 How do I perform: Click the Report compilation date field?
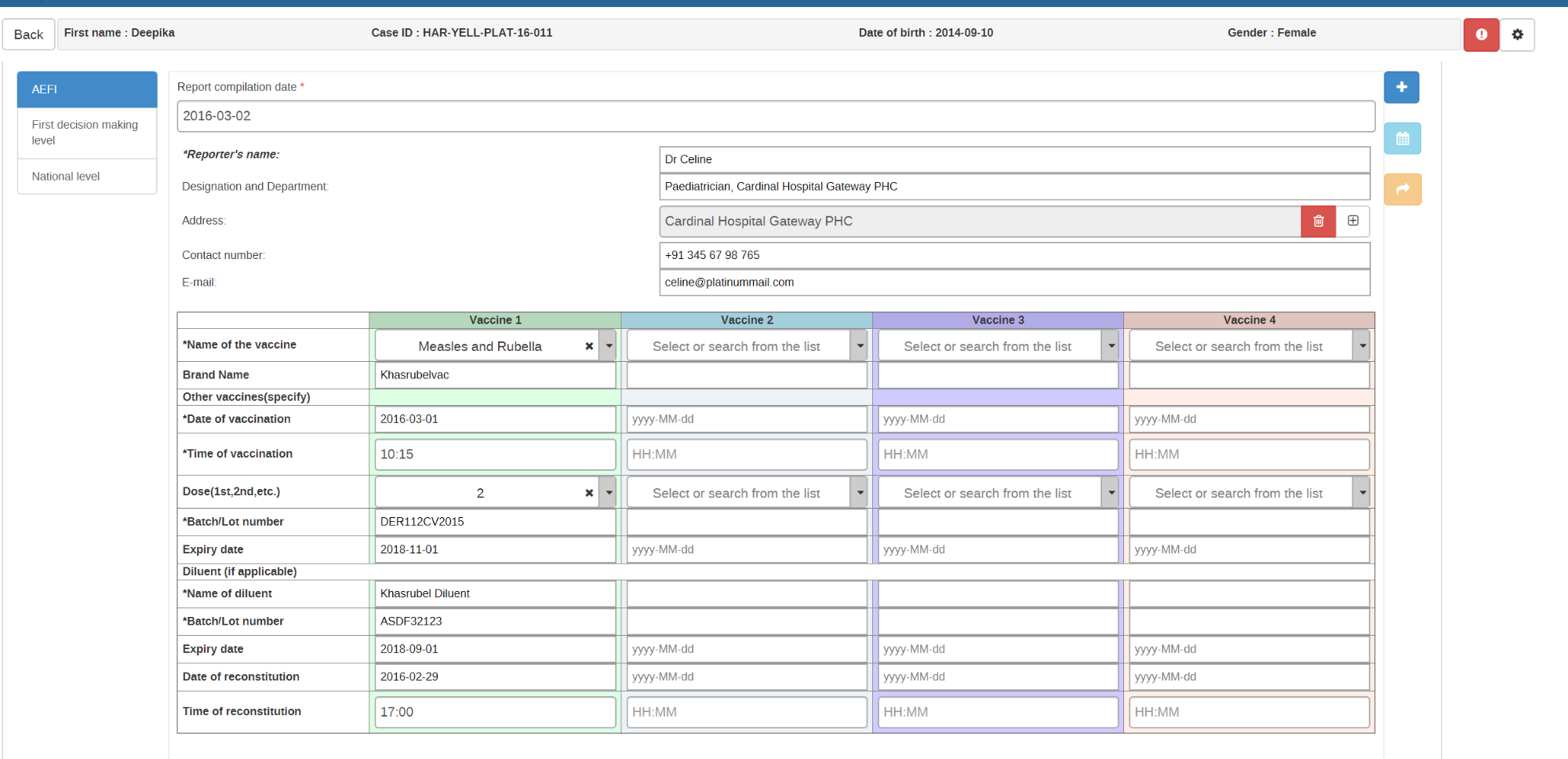tap(776, 116)
